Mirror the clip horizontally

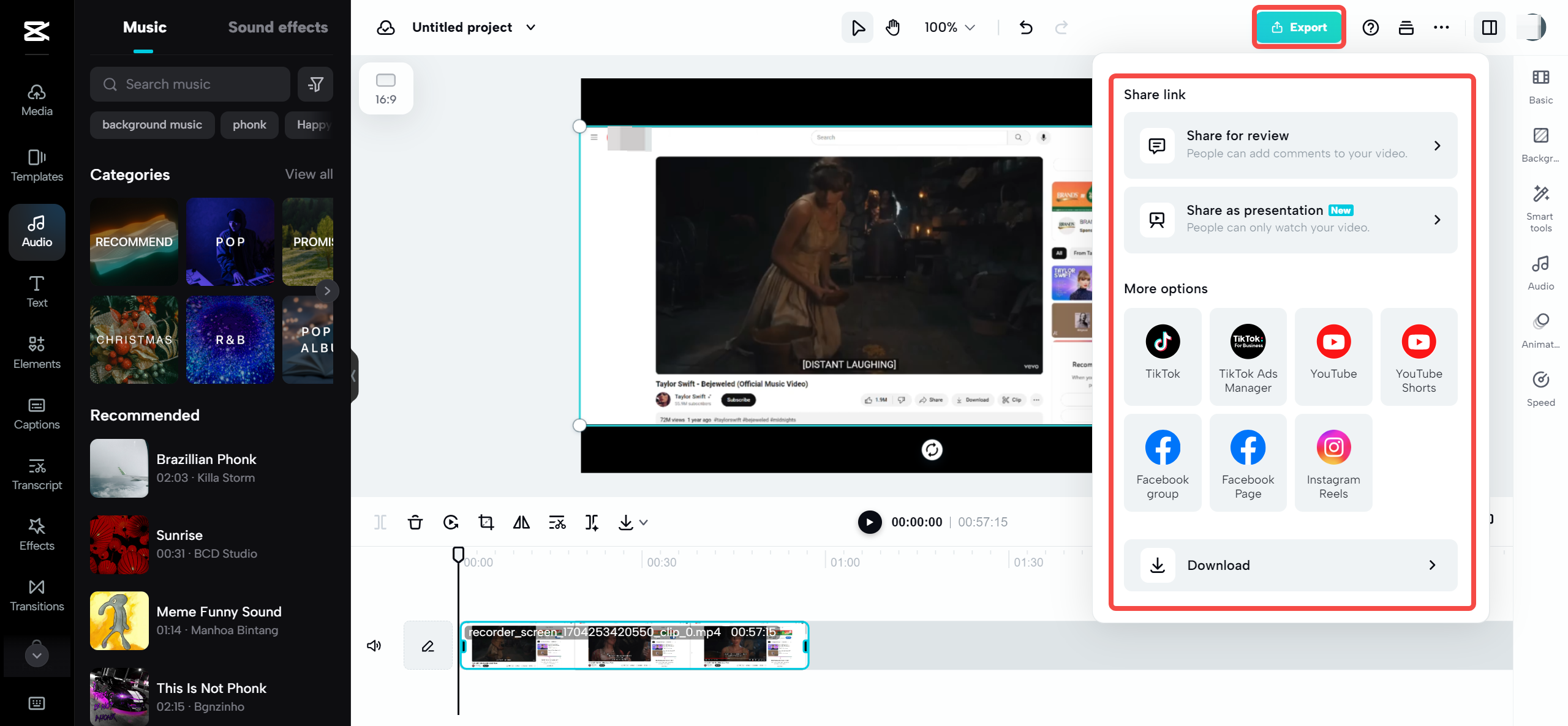click(521, 522)
